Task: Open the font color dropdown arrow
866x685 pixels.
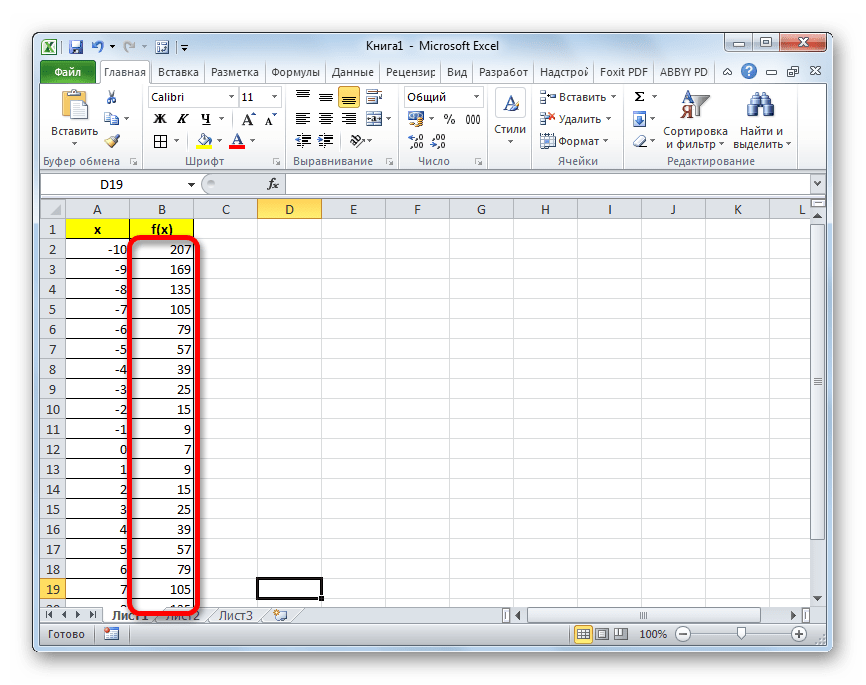Action: coord(252,141)
